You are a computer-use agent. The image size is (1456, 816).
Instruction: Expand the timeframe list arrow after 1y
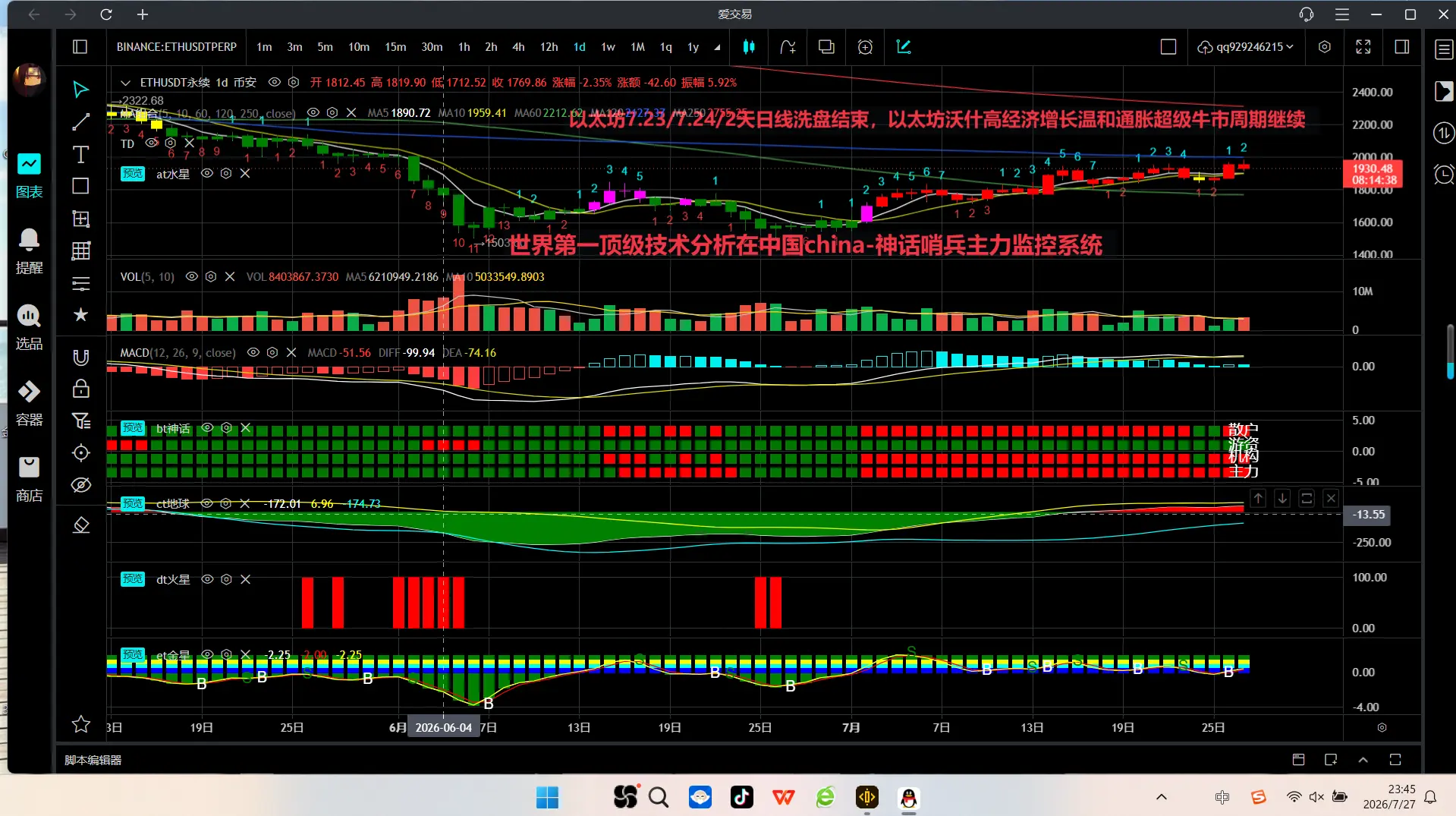click(717, 47)
